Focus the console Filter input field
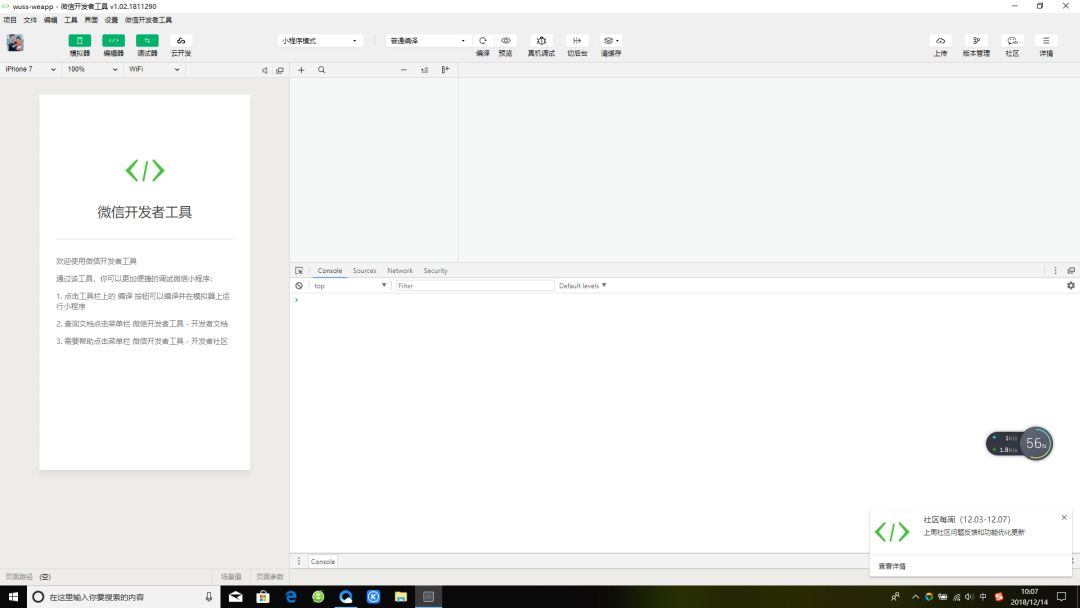 click(475, 286)
